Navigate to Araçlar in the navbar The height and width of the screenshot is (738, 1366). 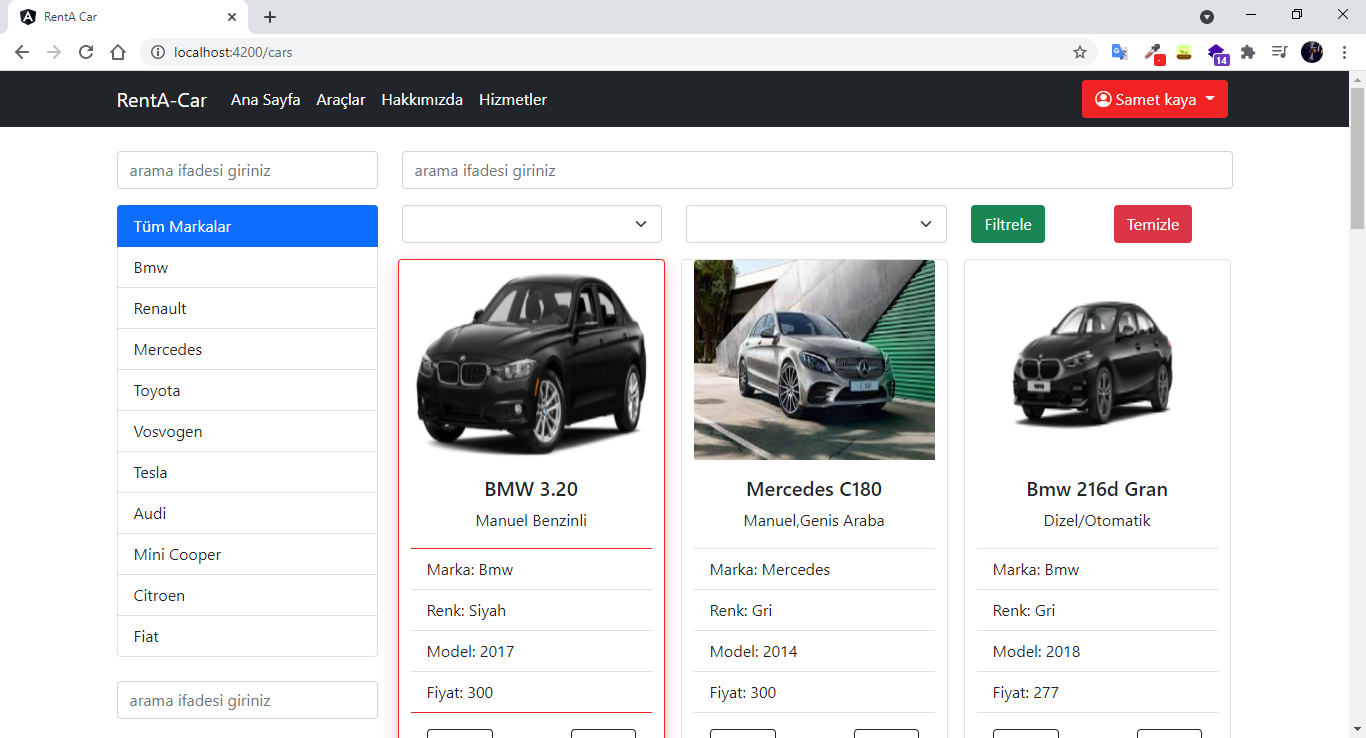tap(341, 99)
